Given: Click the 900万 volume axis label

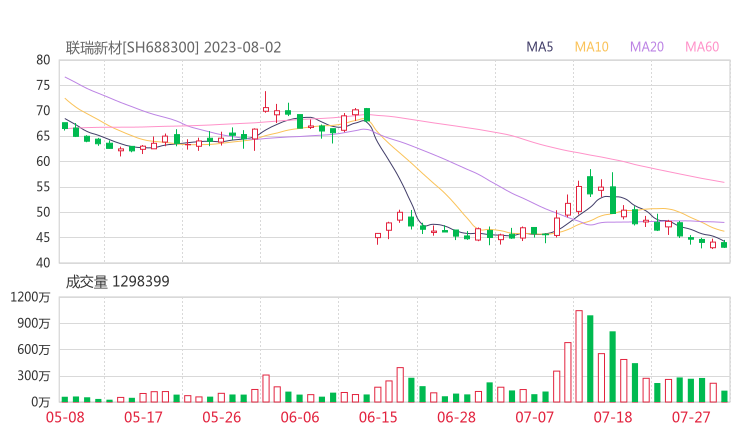Looking at the screenshot, I should click(34, 323).
